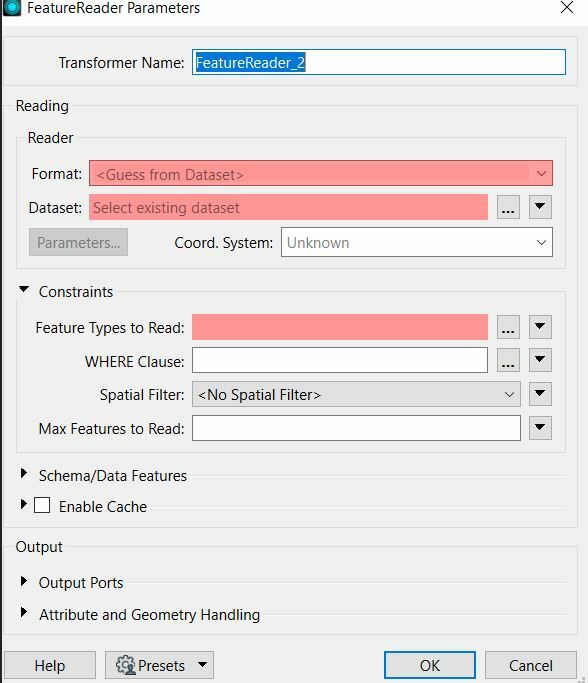Collapse the Constraints section

24,289
